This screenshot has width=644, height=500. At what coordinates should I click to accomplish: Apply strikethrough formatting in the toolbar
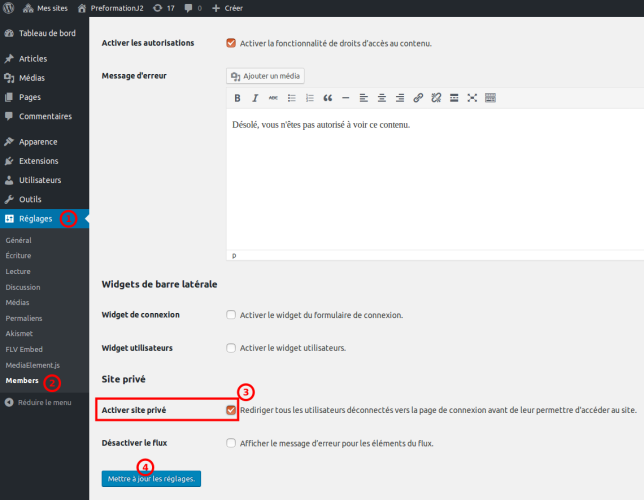coord(273,98)
